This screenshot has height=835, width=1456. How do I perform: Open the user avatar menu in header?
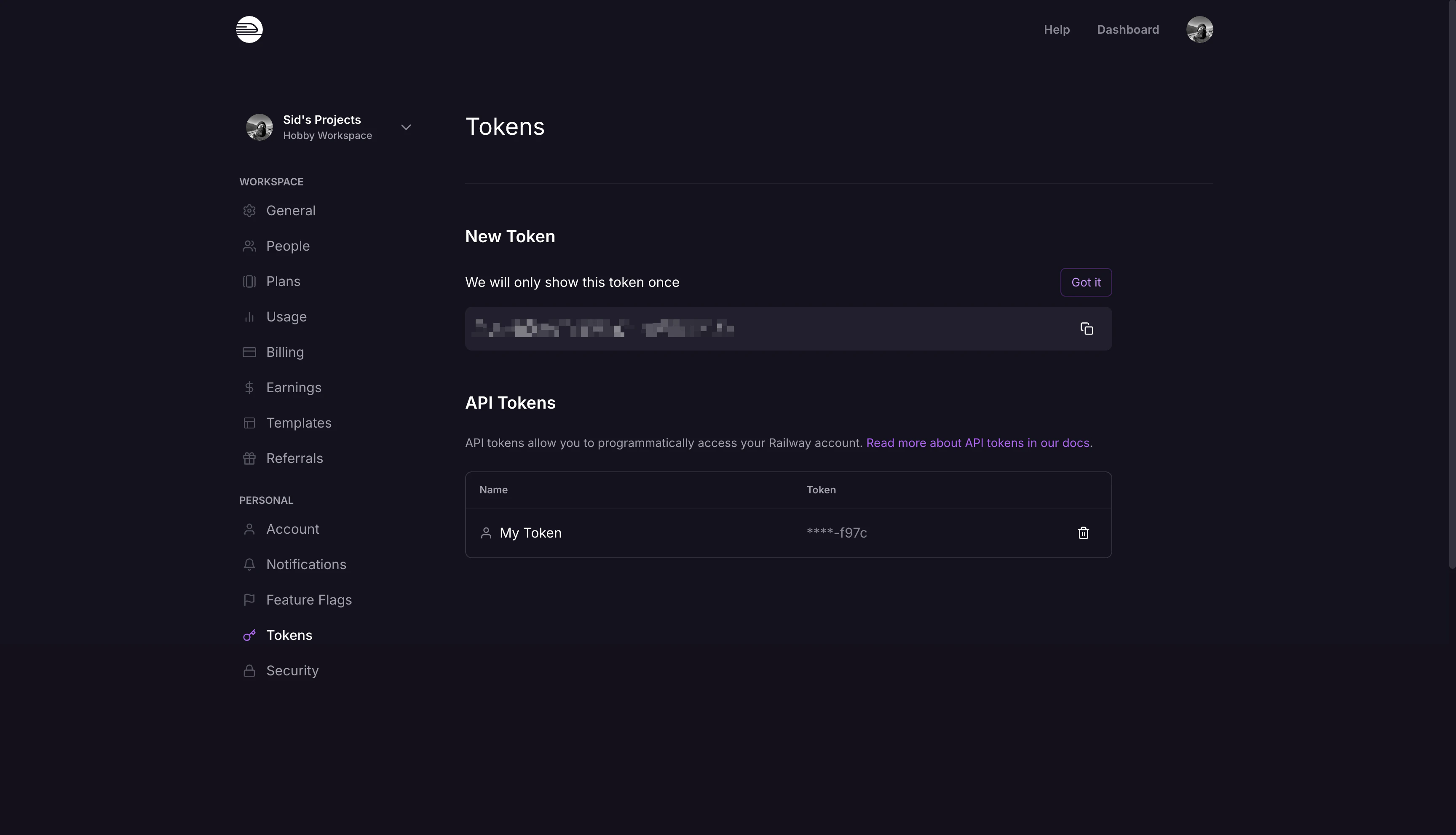coord(1199,29)
